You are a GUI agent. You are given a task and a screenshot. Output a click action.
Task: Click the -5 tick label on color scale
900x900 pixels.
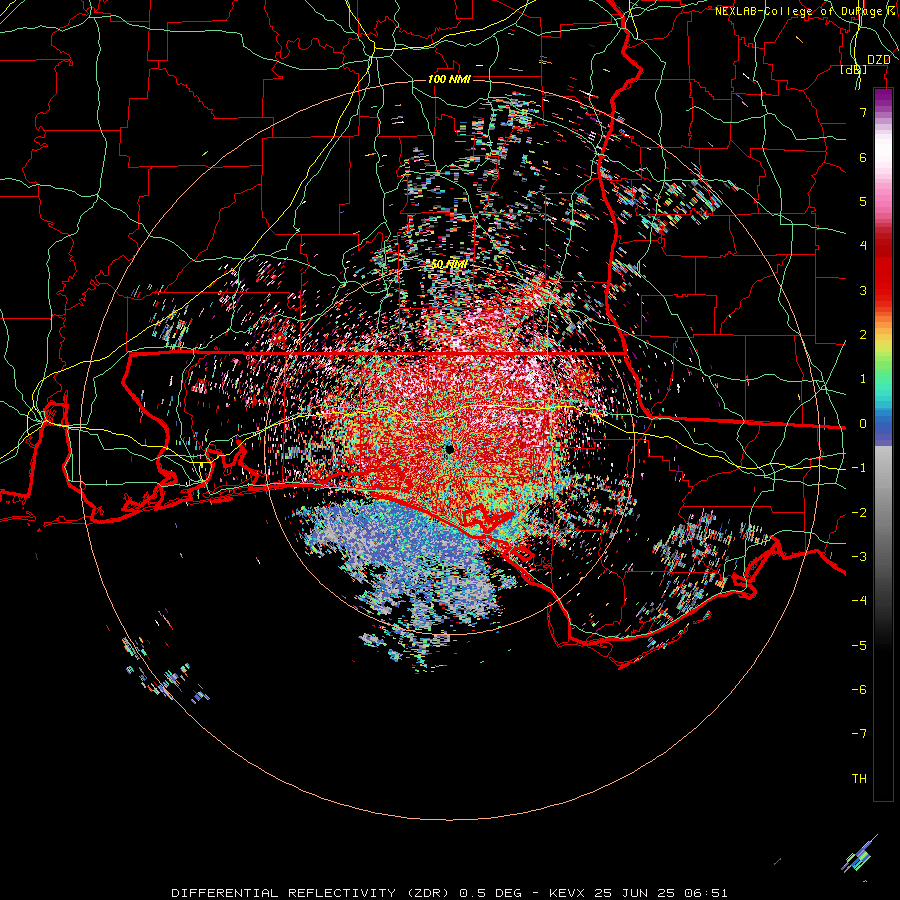(x=859, y=646)
